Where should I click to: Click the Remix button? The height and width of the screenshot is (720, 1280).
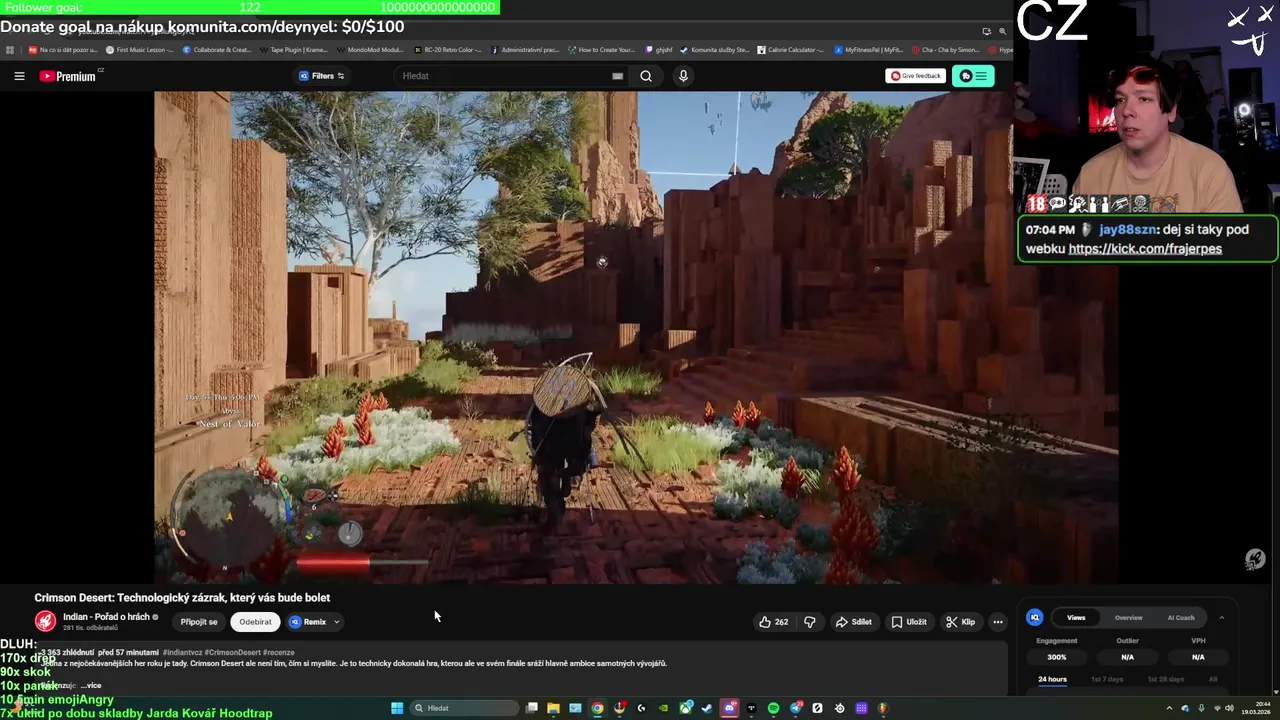(308, 622)
